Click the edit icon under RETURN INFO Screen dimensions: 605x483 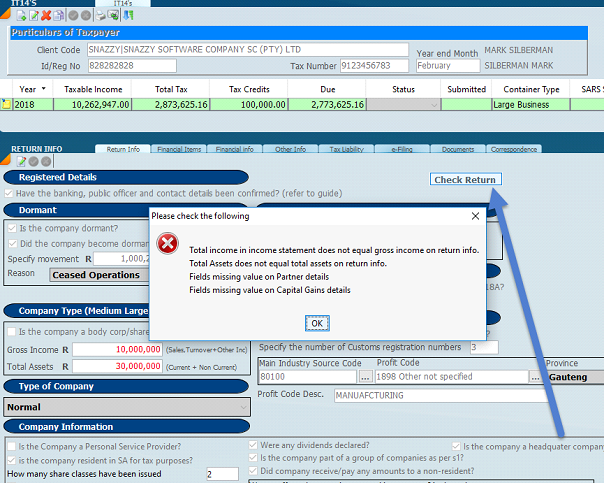(21, 161)
